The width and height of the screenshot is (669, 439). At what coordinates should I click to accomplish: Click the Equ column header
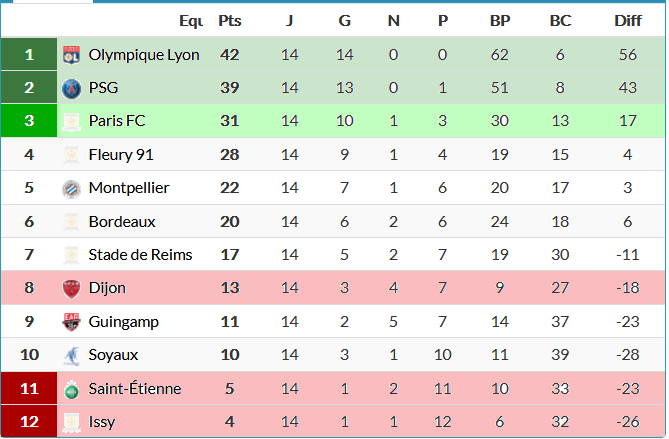point(191,21)
